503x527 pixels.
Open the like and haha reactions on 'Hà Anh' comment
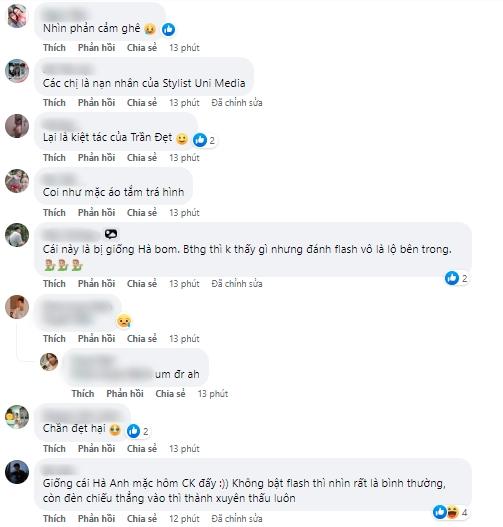coord(450,512)
